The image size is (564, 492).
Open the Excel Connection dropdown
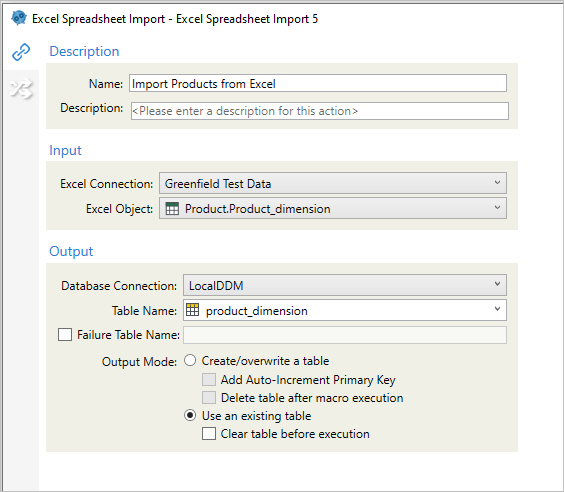pyautogui.click(x=333, y=183)
